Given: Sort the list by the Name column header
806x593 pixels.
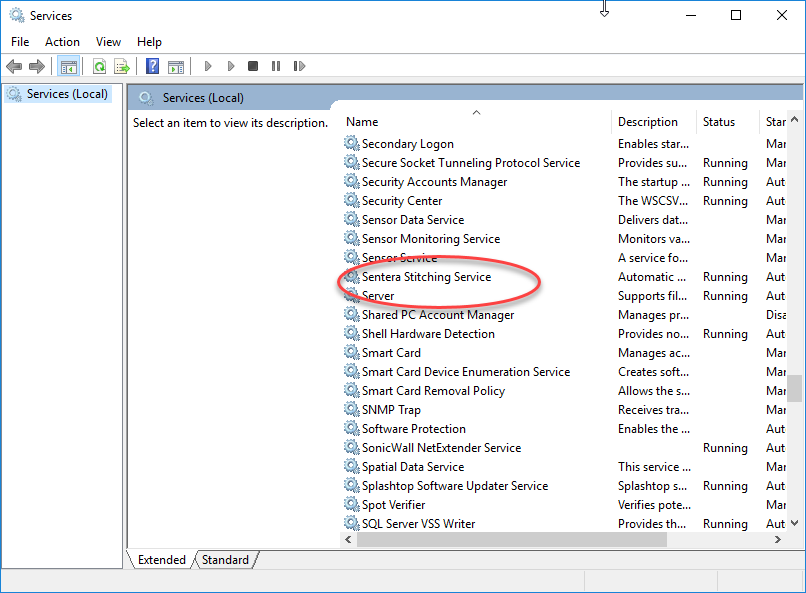Looking at the screenshot, I should (475, 122).
